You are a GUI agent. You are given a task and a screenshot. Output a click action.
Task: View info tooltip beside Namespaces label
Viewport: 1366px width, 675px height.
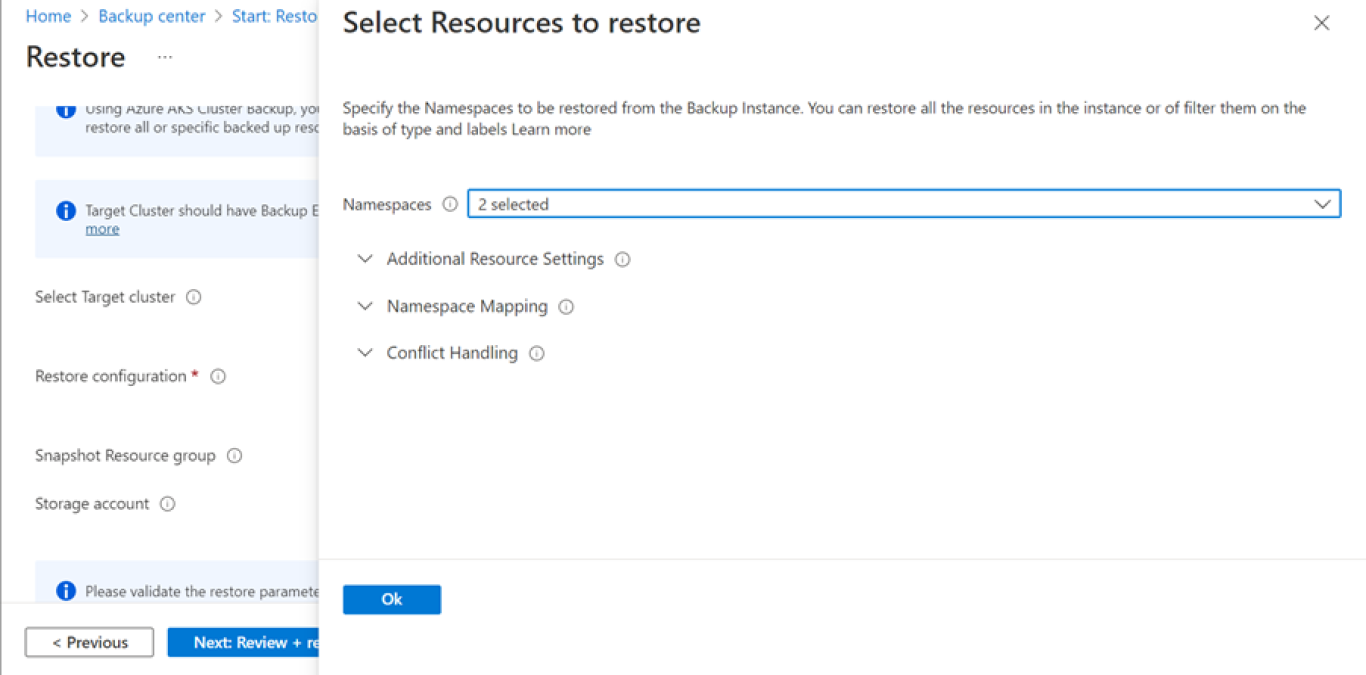click(x=450, y=204)
